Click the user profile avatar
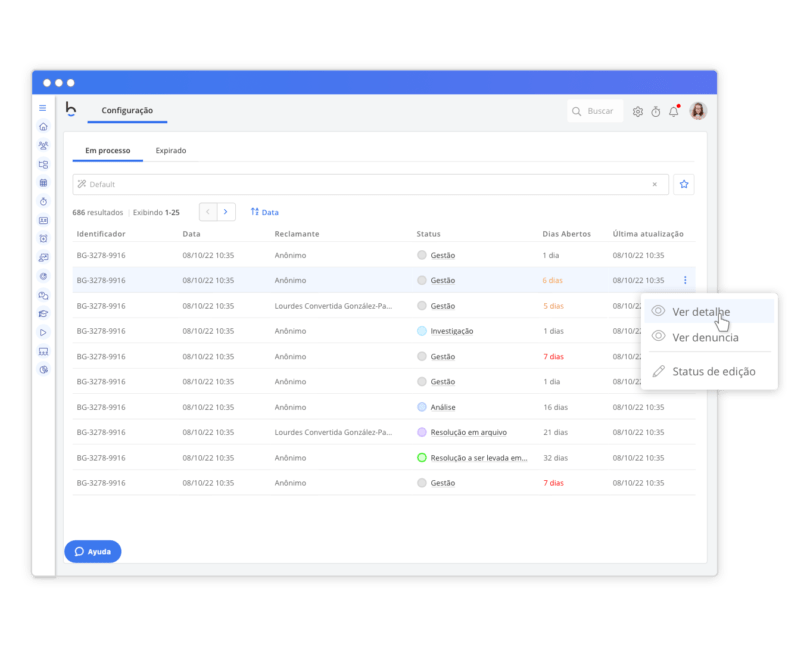 pos(698,111)
